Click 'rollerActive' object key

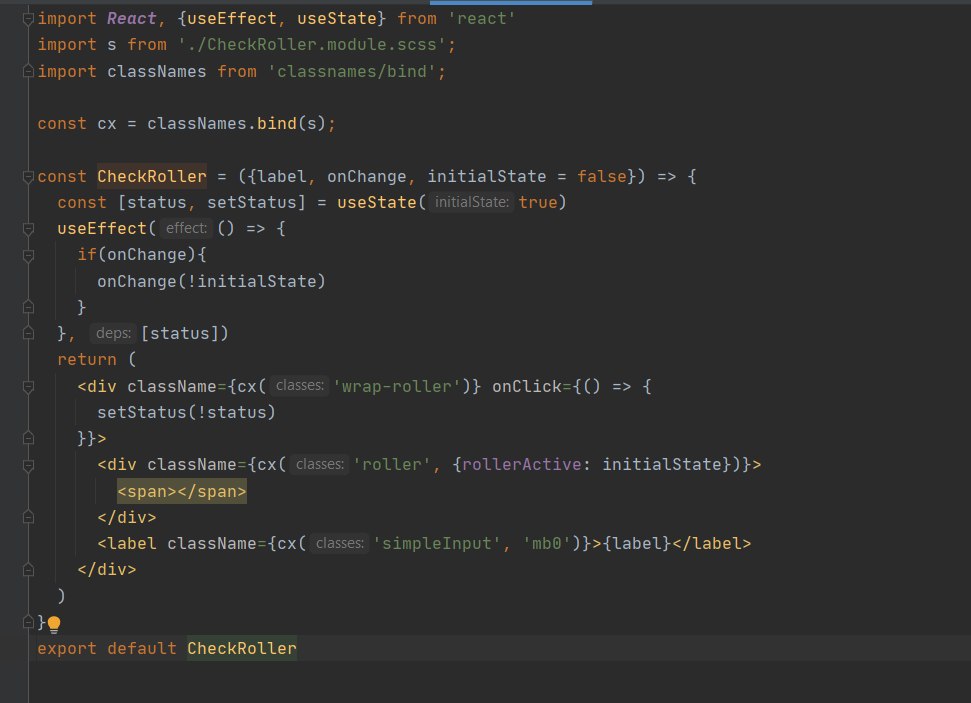tap(521, 465)
